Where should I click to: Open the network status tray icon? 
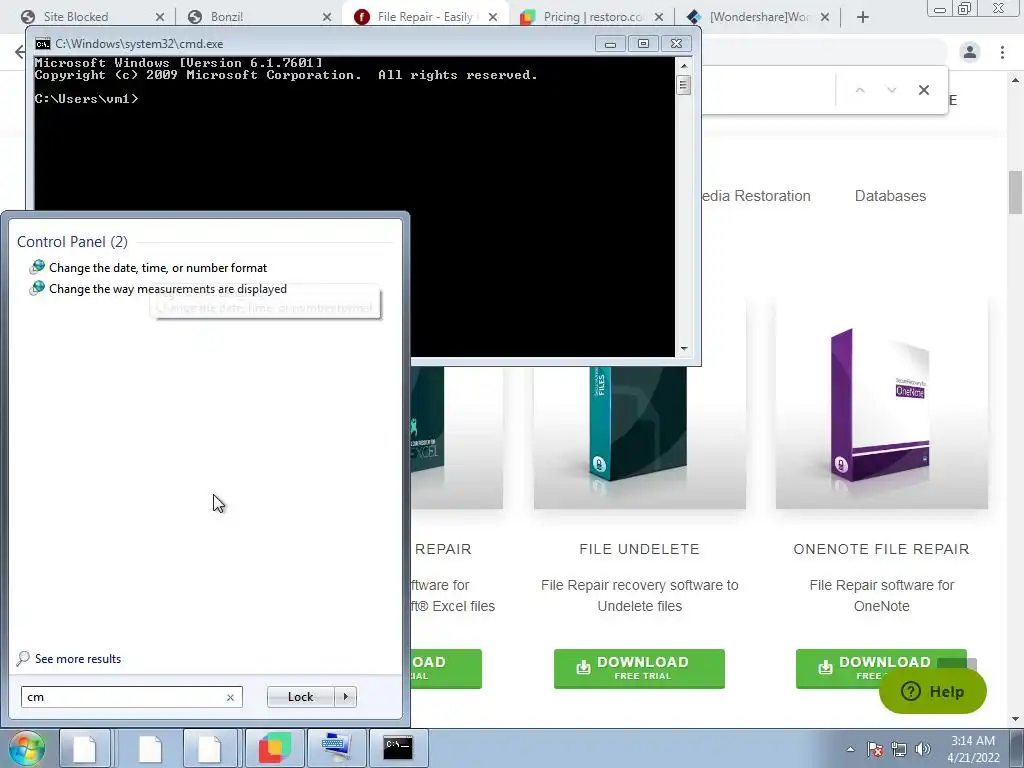[899, 749]
